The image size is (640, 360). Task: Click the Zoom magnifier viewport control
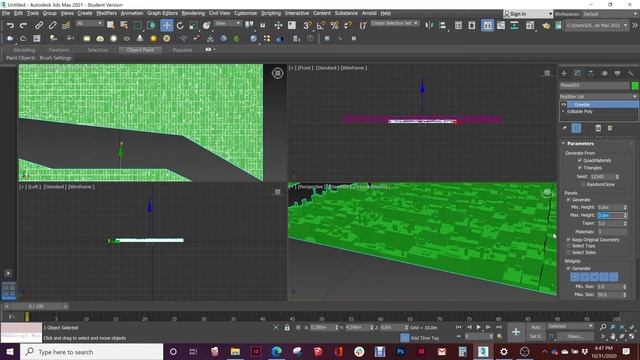coord(603,327)
